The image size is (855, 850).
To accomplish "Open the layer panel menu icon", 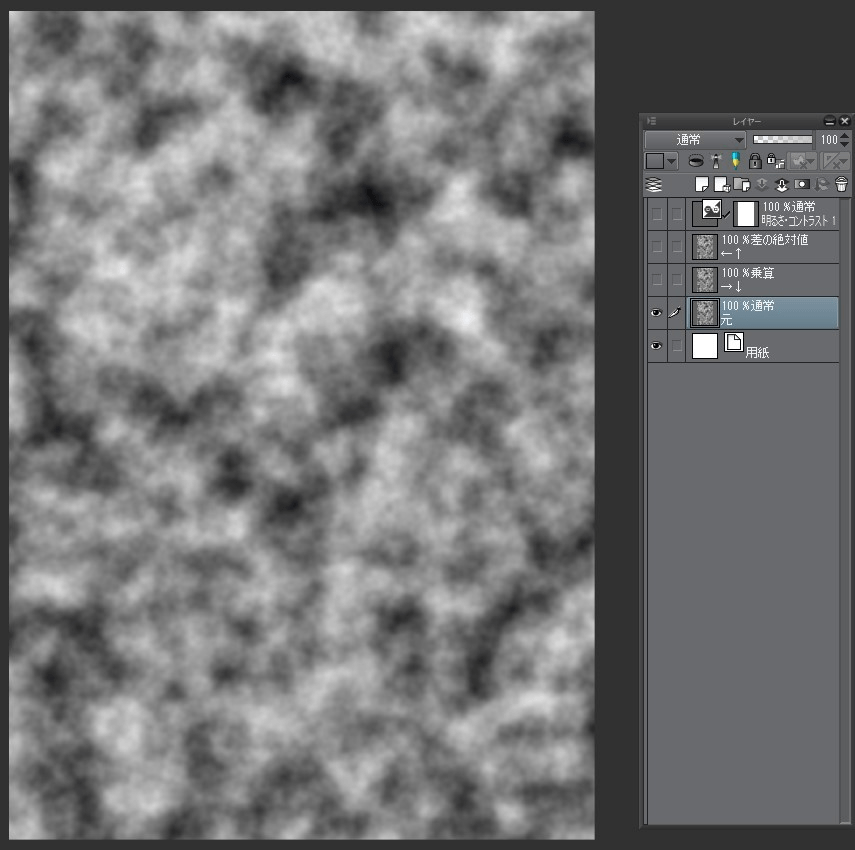I will click(652, 121).
